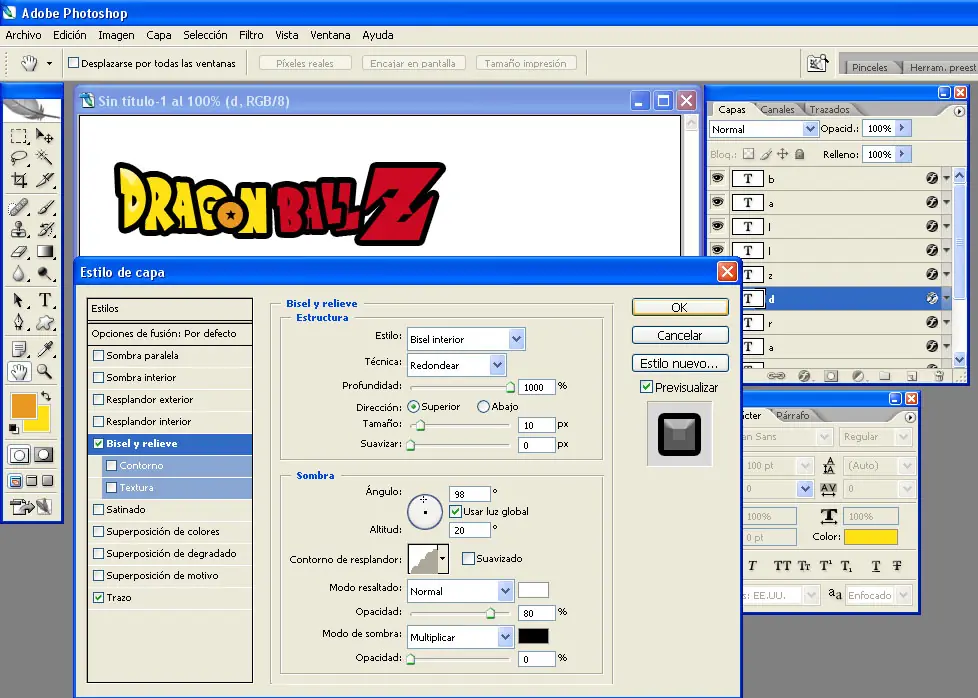Click the Cancelar button
Screen dimensions: 978x698
(680, 335)
